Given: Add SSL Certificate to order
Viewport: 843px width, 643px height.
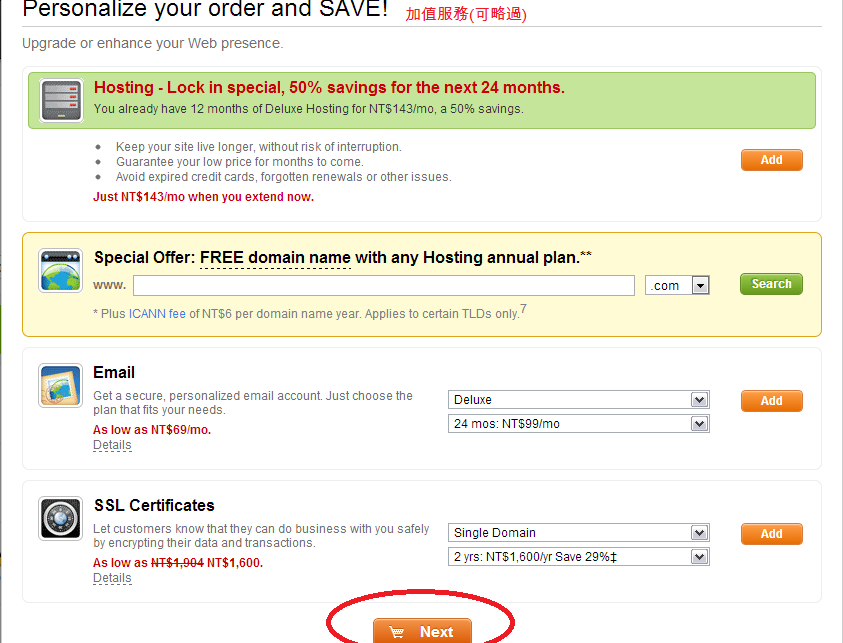Looking at the screenshot, I should point(771,534).
